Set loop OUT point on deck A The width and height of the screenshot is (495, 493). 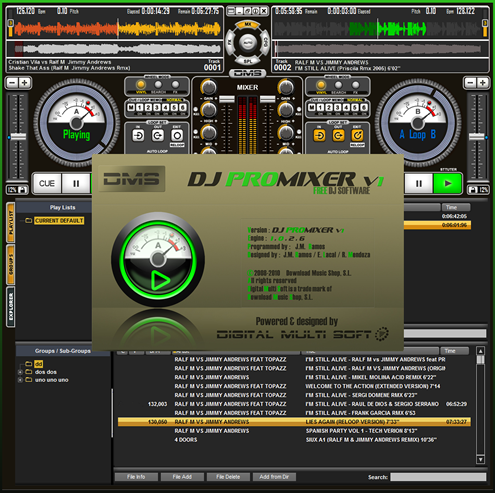(x=157, y=136)
